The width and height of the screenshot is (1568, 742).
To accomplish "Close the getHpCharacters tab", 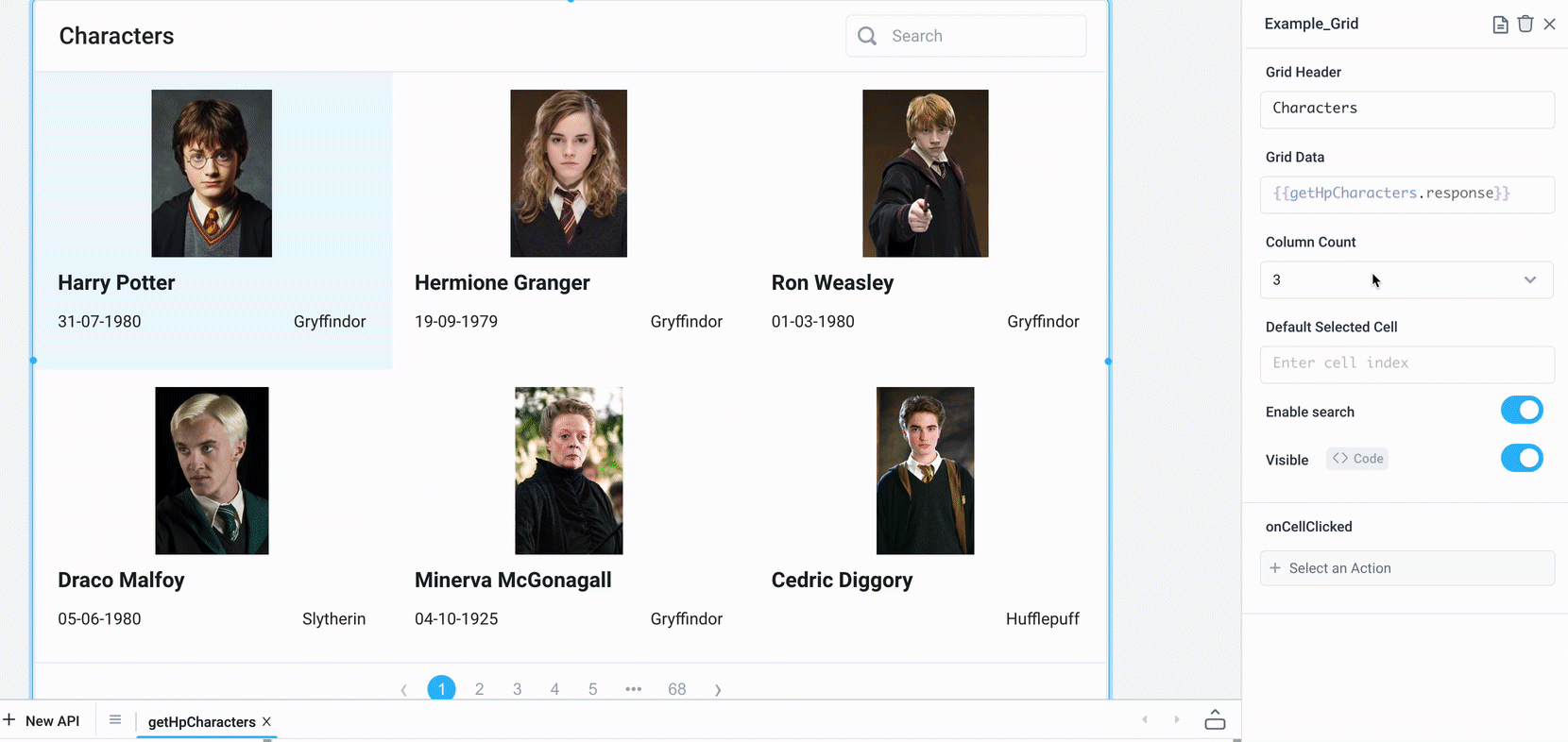I will (x=267, y=721).
